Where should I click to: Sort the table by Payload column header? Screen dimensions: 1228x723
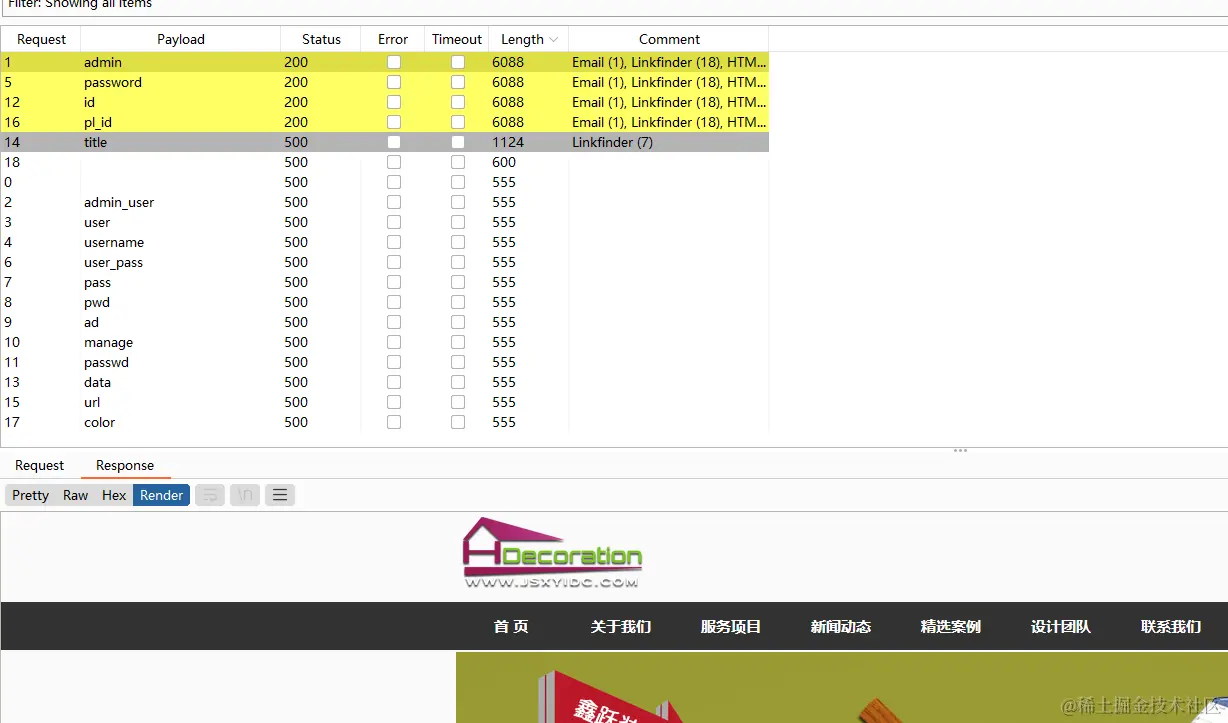tap(180, 39)
